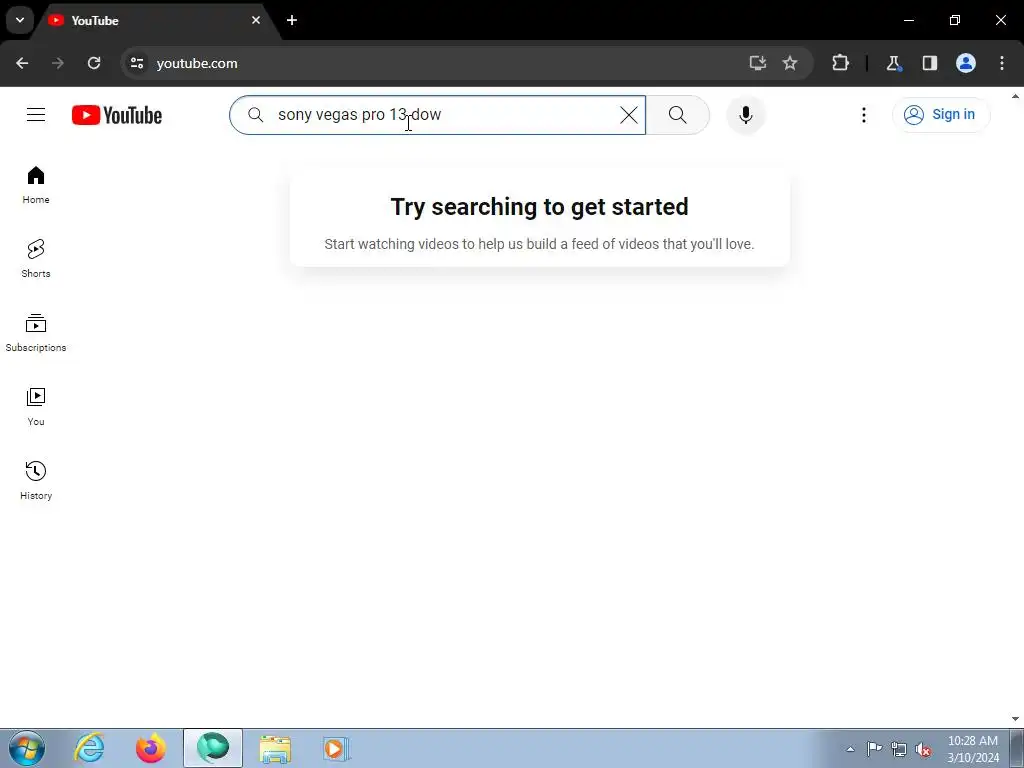Submit search with the magnifier button
The height and width of the screenshot is (768, 1024).
677,115
